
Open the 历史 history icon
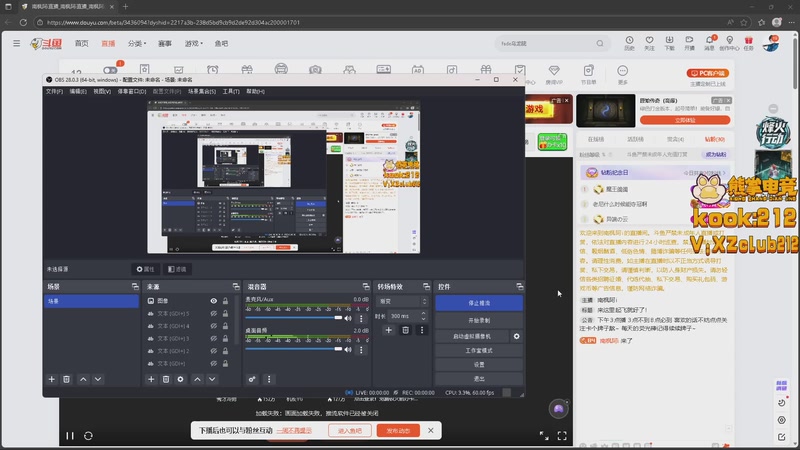[x=630, y=43]
